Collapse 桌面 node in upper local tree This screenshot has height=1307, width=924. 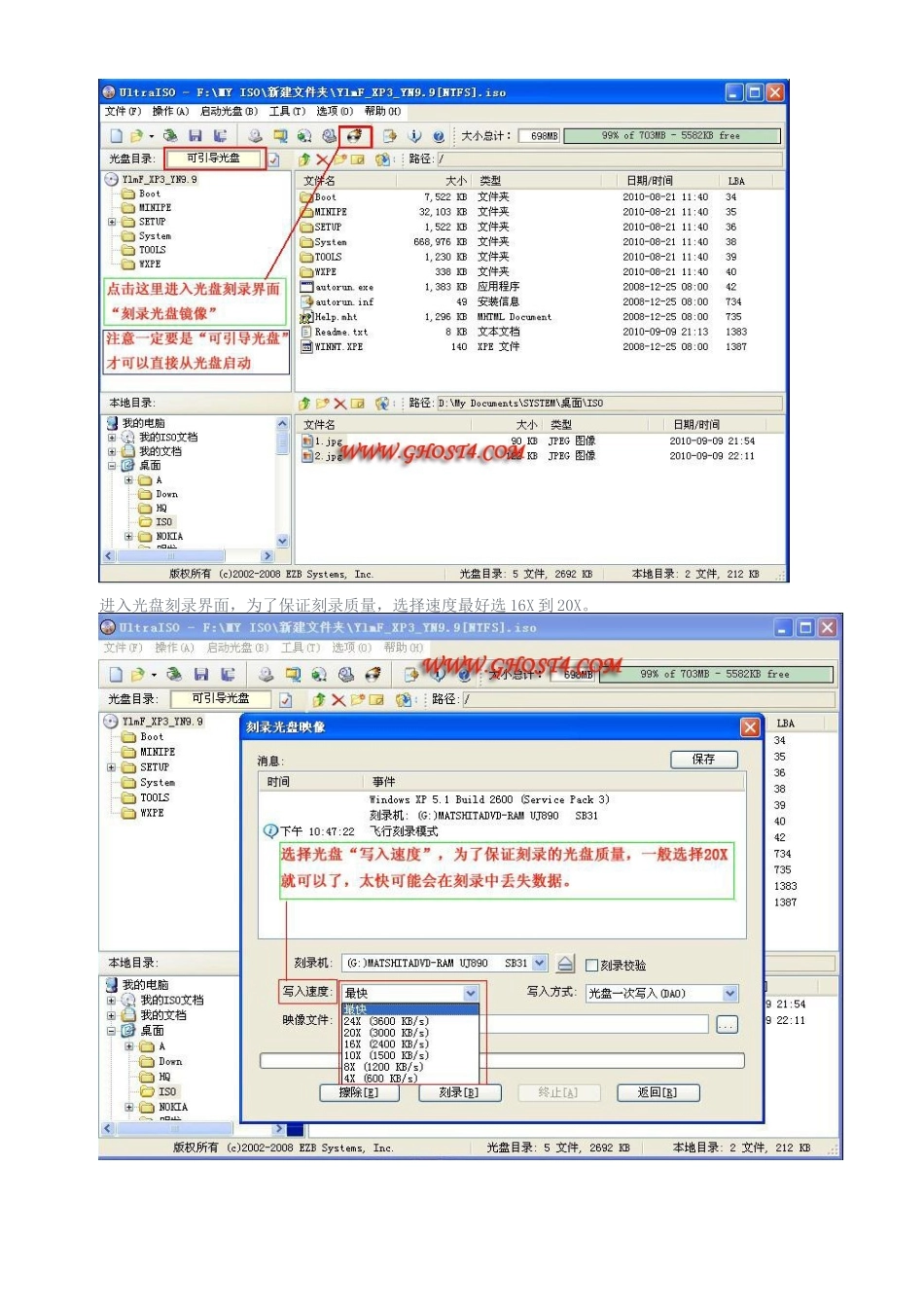pyautogui.click(x=112, y=466)
